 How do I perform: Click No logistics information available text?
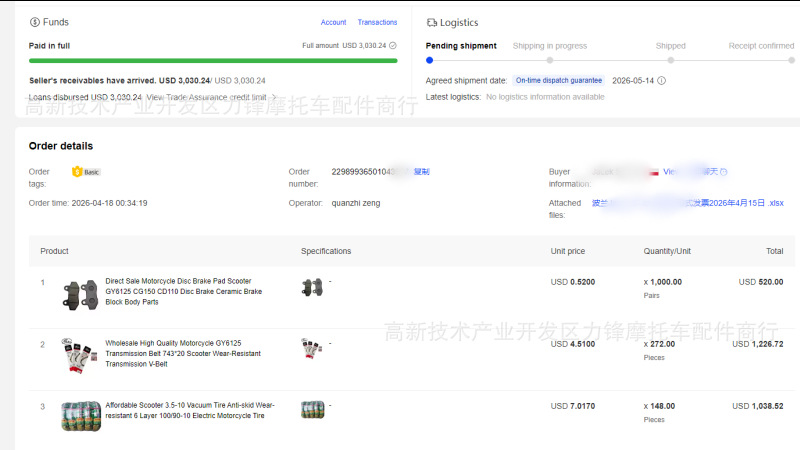click(x=545, y=97)
